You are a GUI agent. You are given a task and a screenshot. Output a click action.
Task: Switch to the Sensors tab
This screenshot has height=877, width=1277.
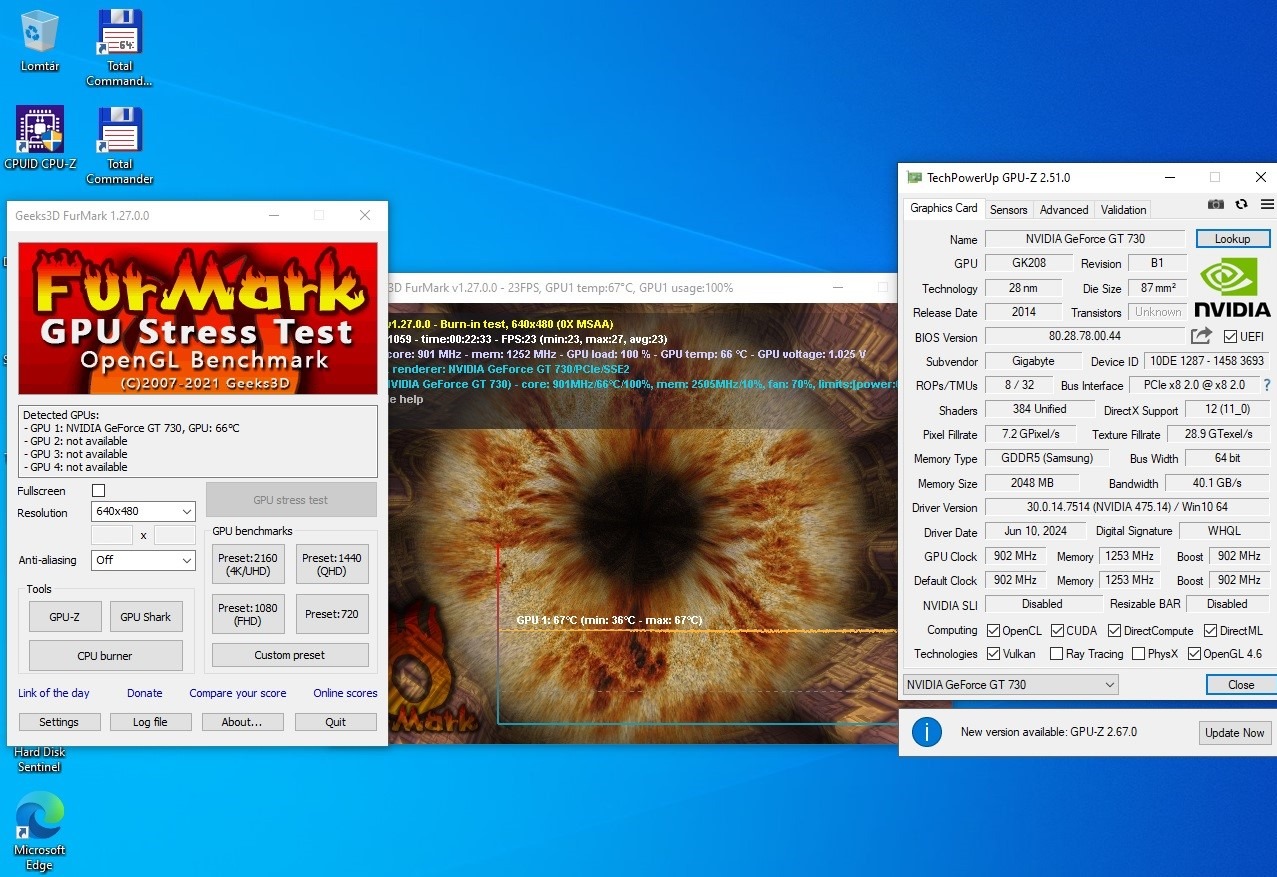click(x=1008, y=210)
